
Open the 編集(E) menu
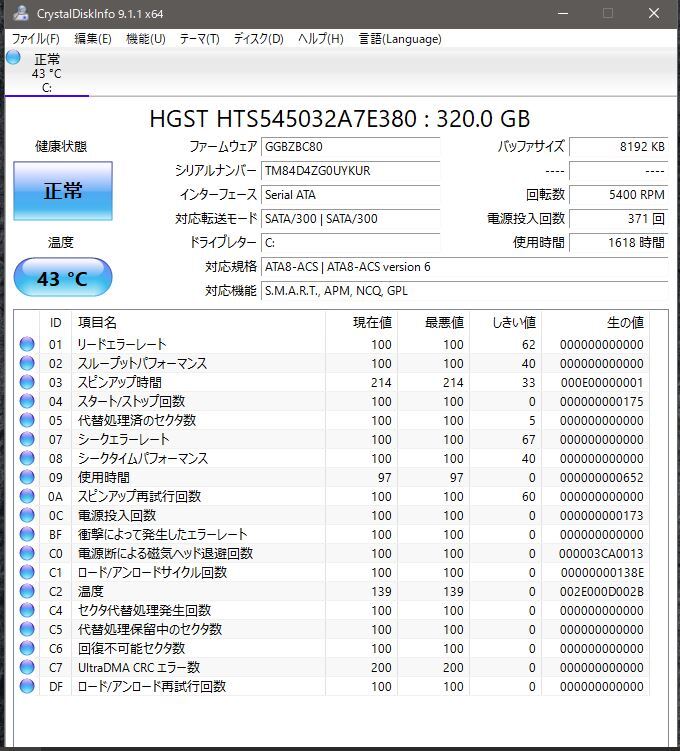coord(92,39)
